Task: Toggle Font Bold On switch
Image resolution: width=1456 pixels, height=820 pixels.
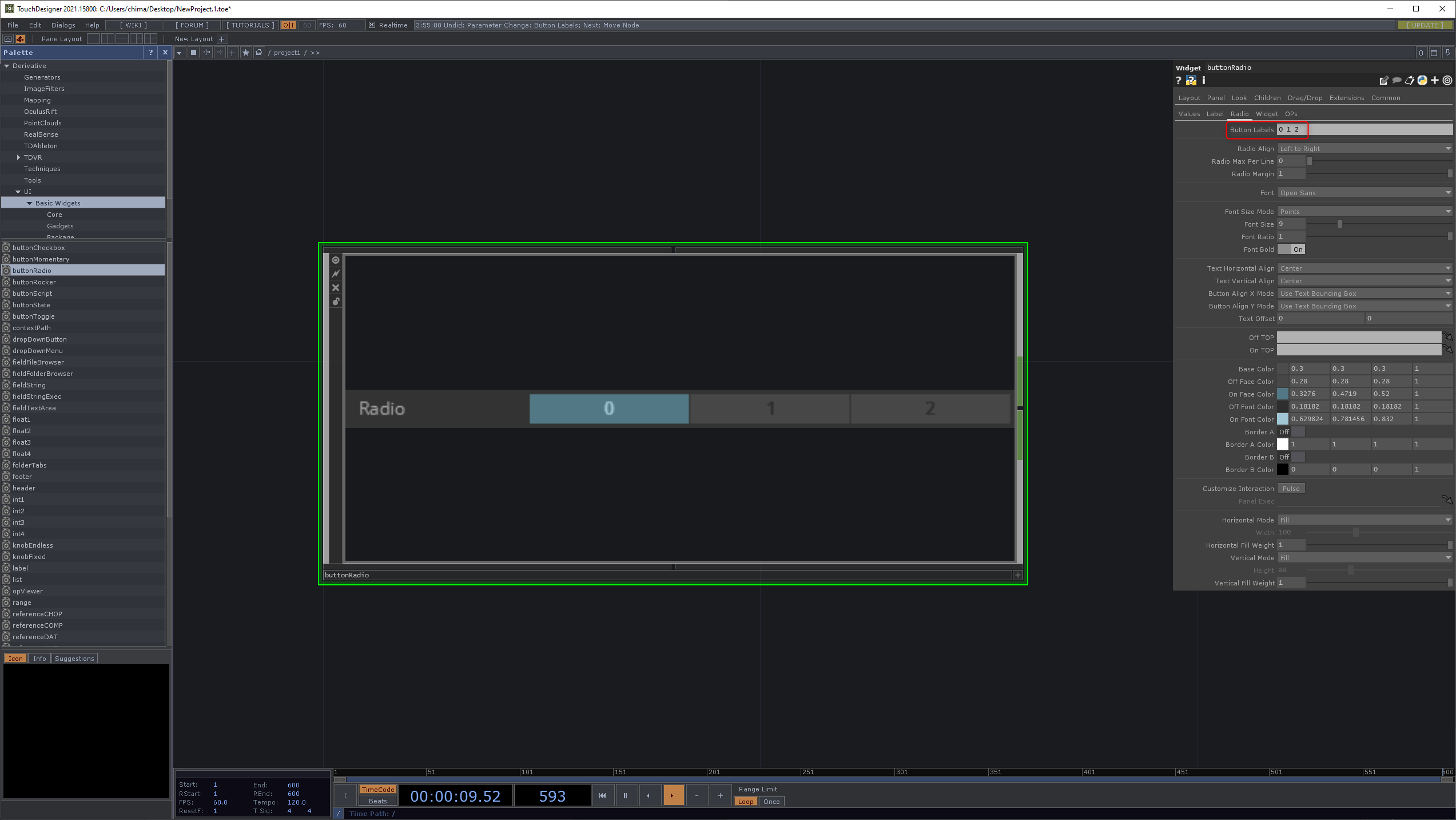Action: 1291,249
